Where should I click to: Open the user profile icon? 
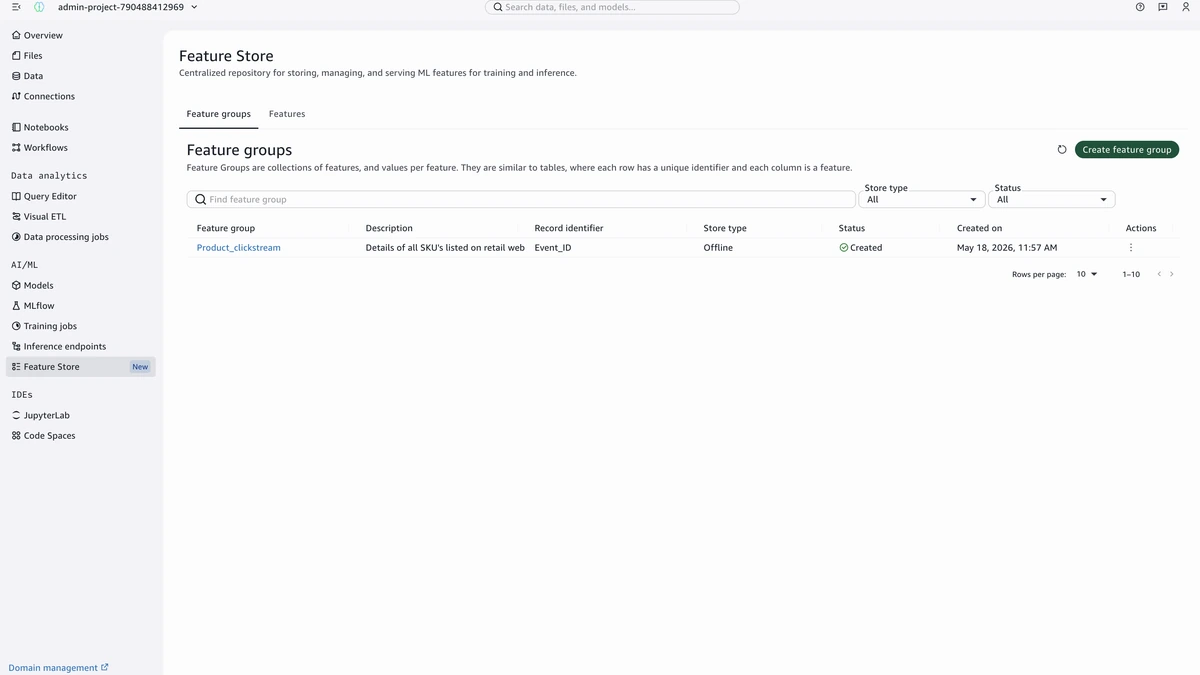(1186, 7)
